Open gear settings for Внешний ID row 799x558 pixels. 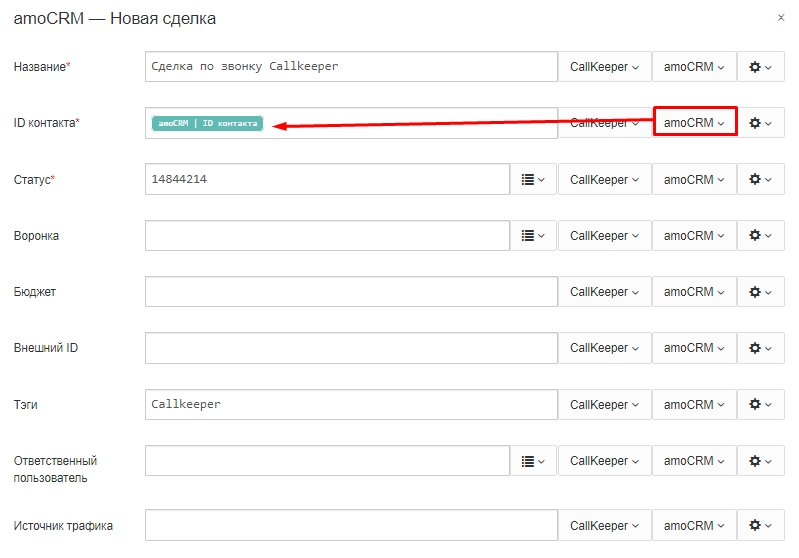pyautogui.click(x=760, y=348)
